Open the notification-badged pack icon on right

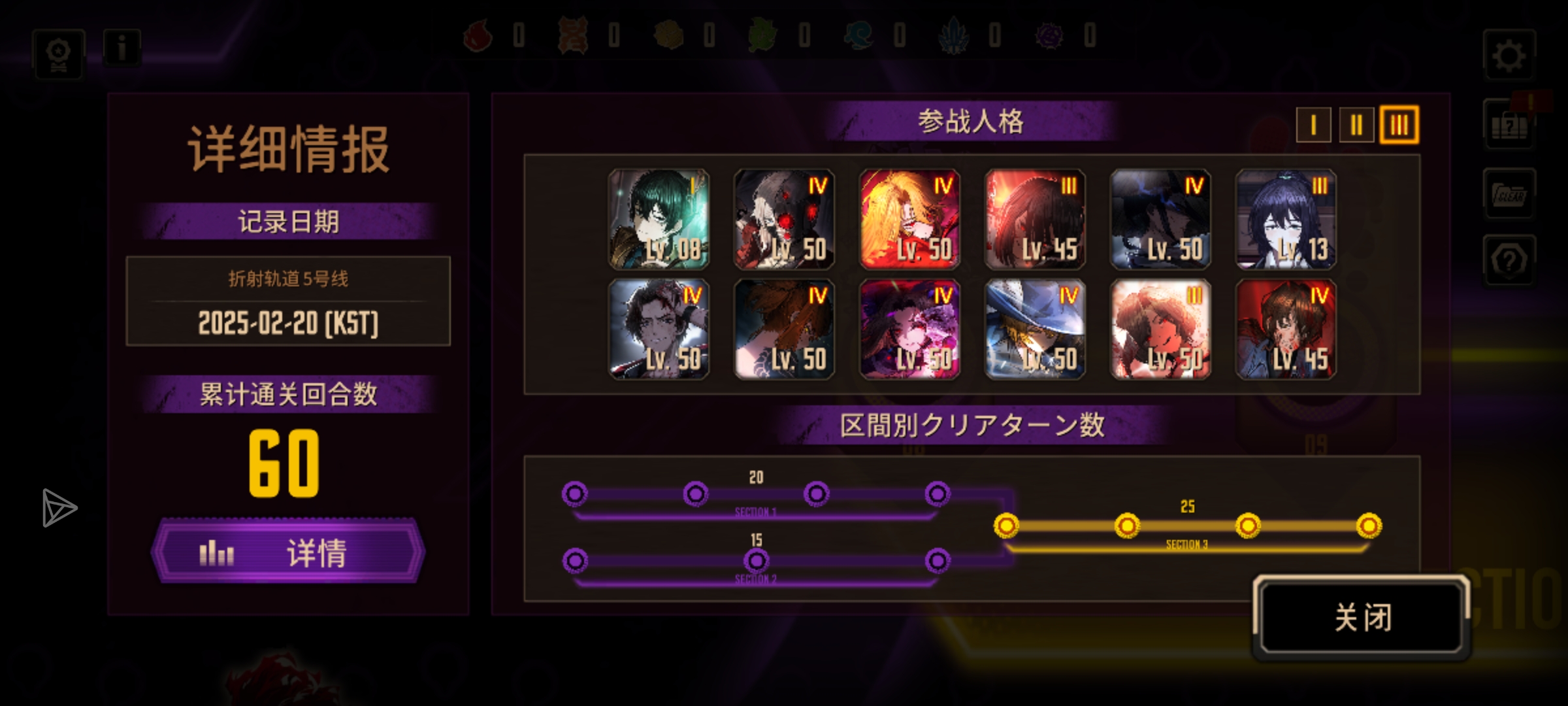pos(1509,124)
